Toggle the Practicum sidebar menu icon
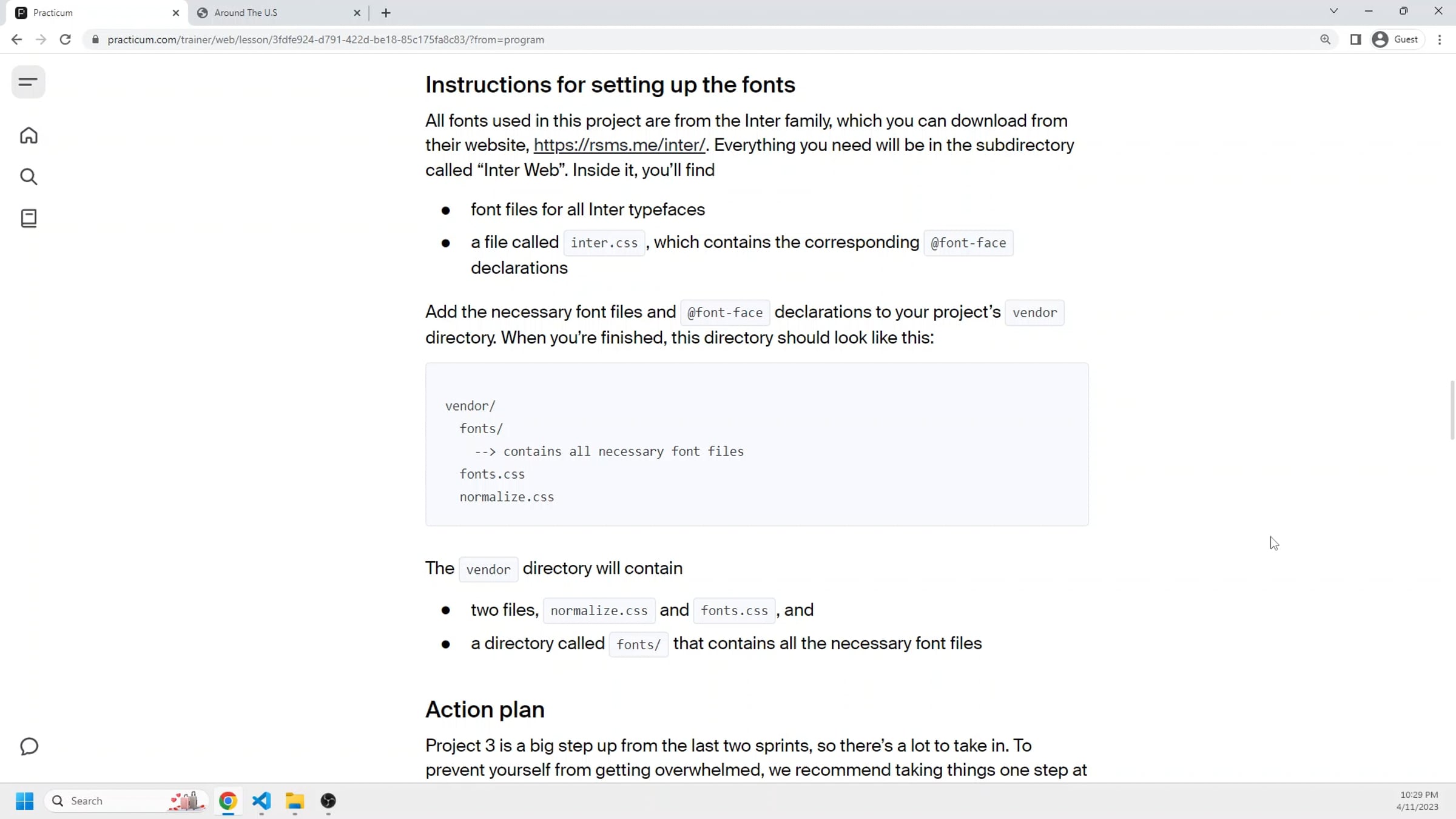1456x819 pixels. 28,82
